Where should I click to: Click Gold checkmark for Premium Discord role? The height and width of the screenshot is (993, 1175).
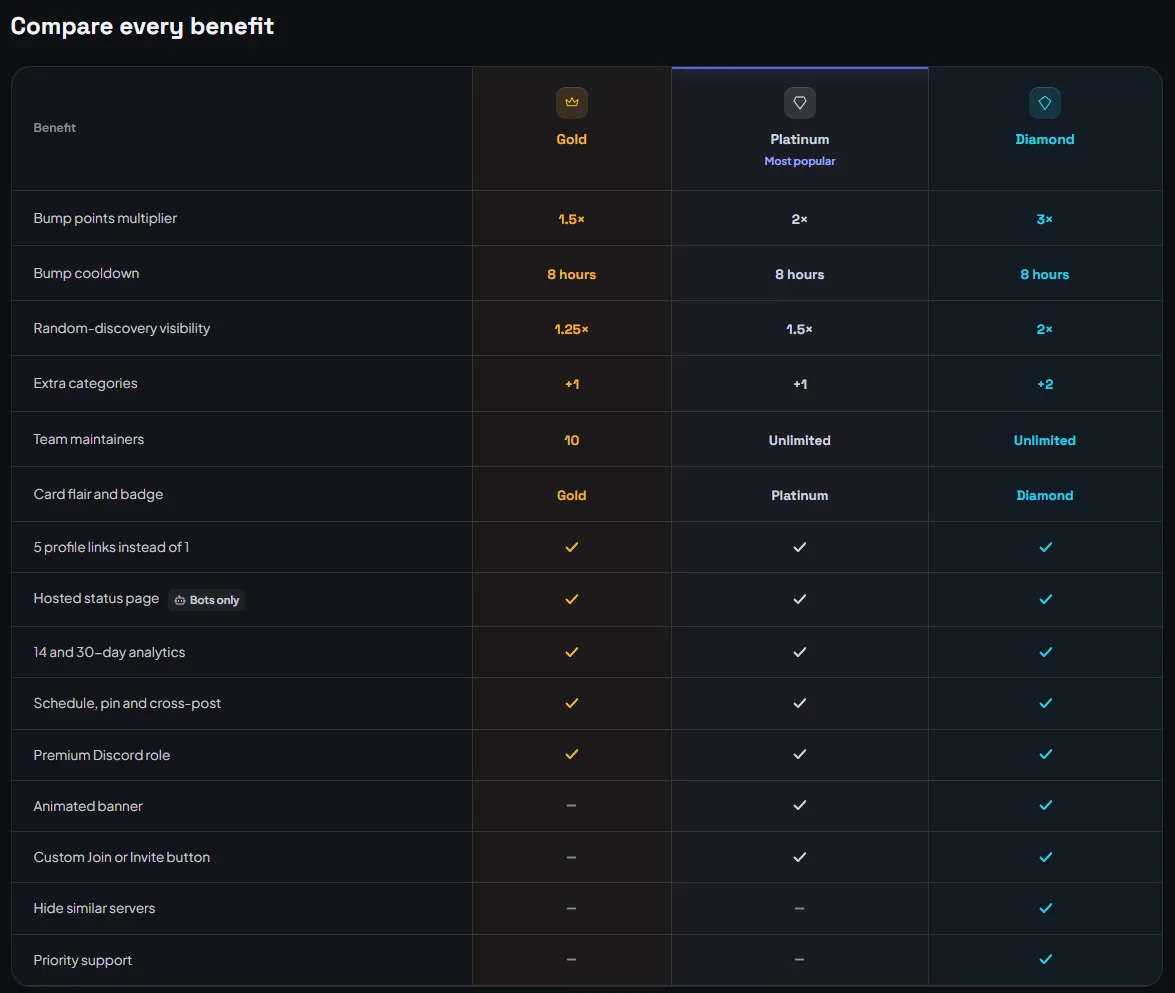(x=572, y=754)
